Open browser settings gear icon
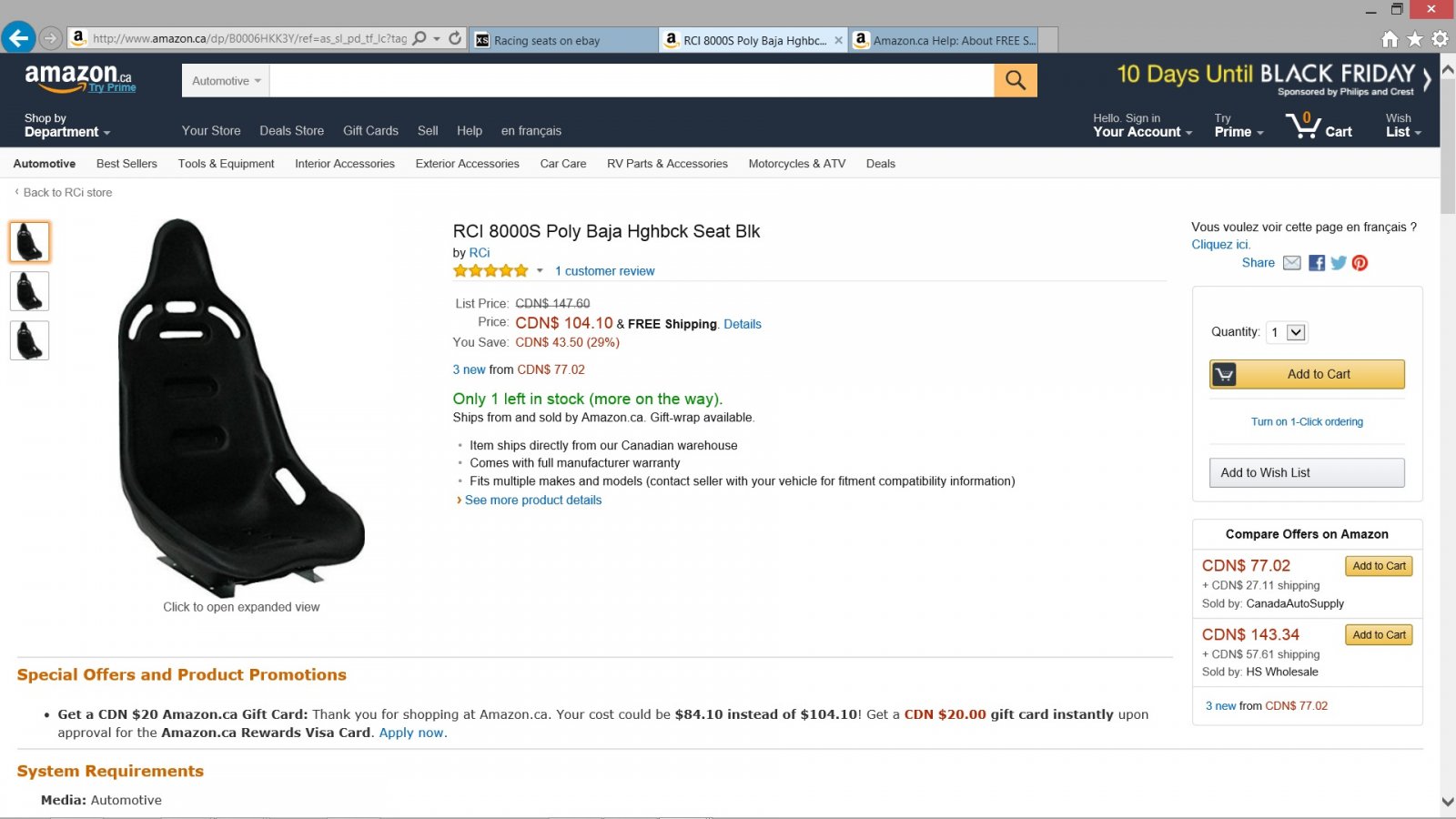This screenshot has width=1456, height=819. 1441,39
